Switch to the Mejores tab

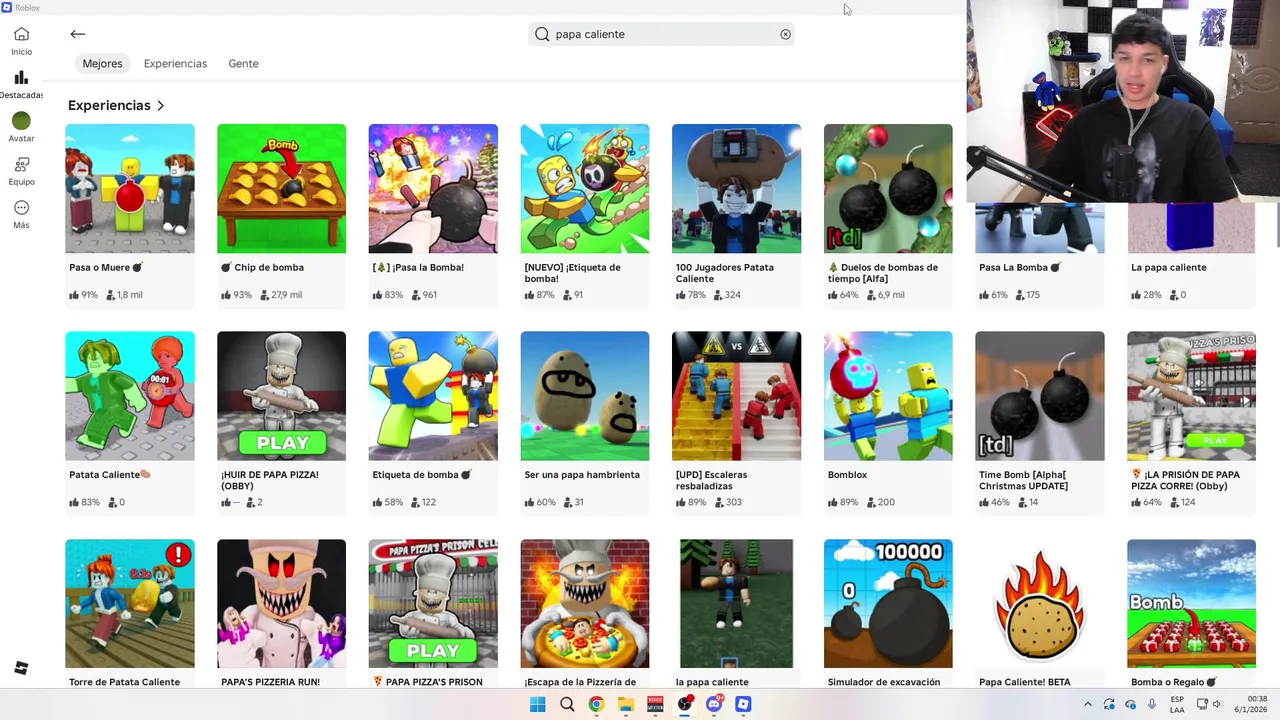pos(102,63)
